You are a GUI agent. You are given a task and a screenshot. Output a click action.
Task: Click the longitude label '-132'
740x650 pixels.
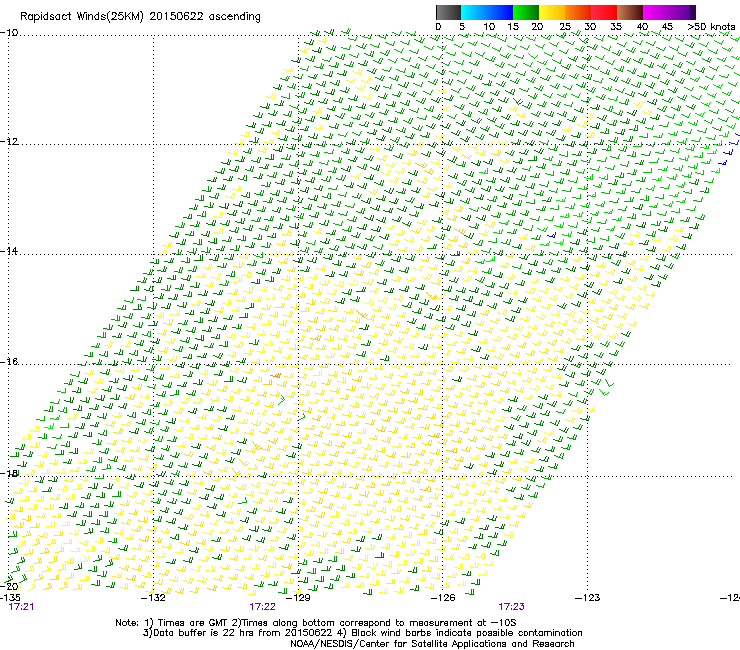[x=153, y=598]
